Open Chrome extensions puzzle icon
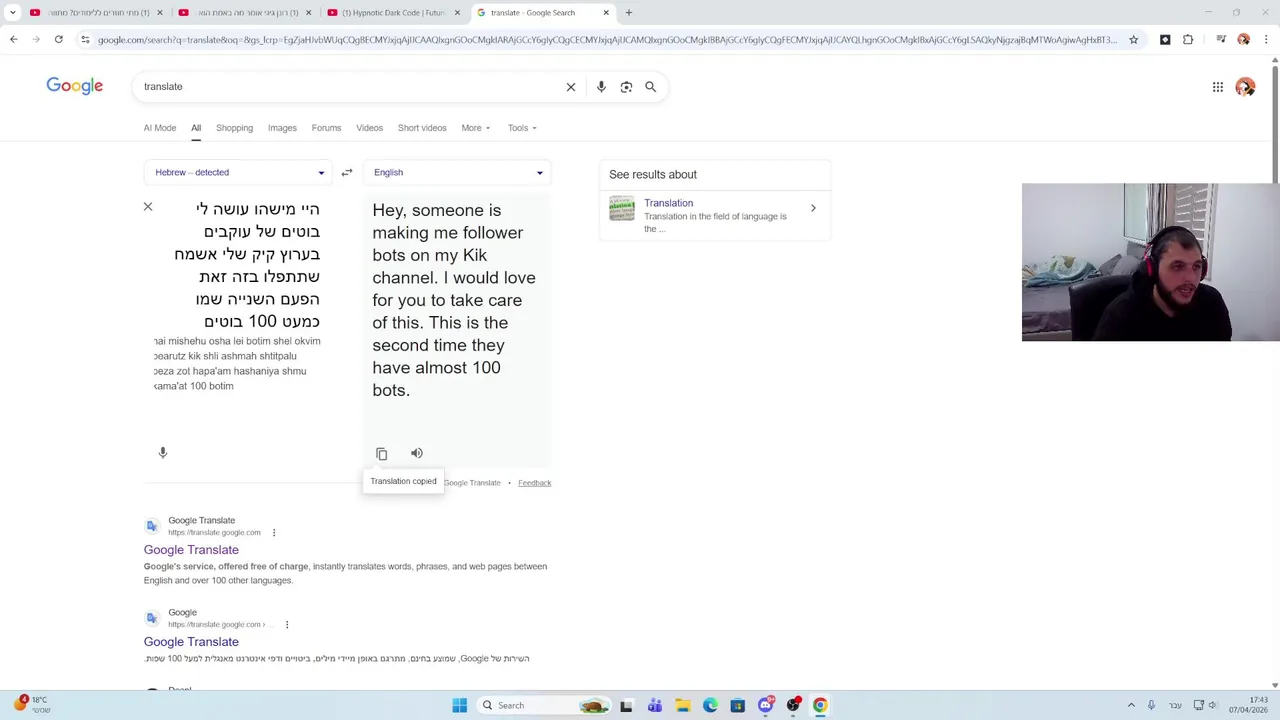This screenshot has width=1280, height=720. pos(1188,40)
